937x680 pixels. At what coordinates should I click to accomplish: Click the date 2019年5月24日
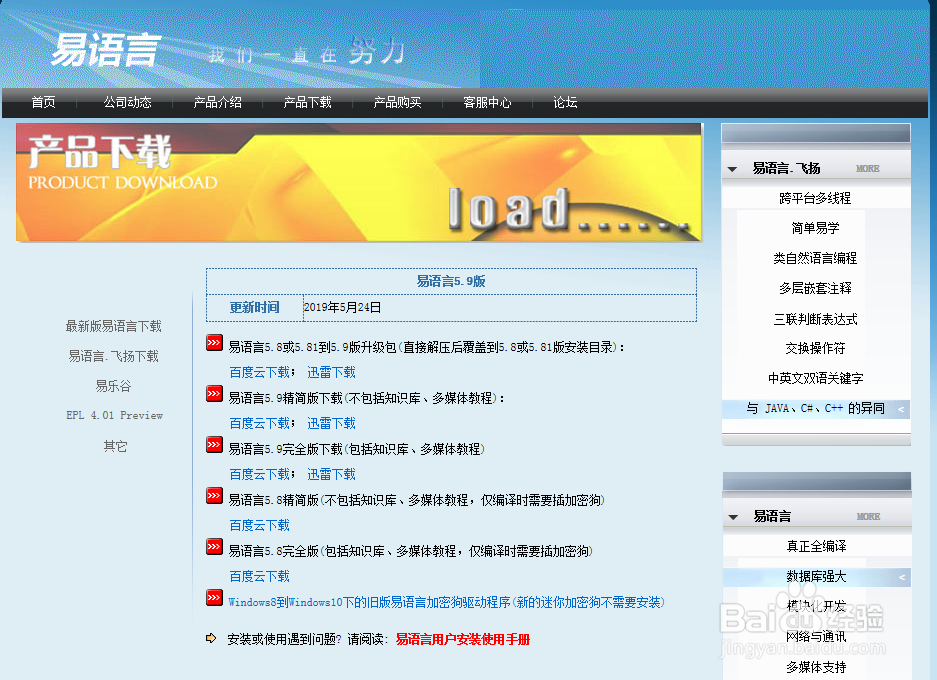click(342, 308)
